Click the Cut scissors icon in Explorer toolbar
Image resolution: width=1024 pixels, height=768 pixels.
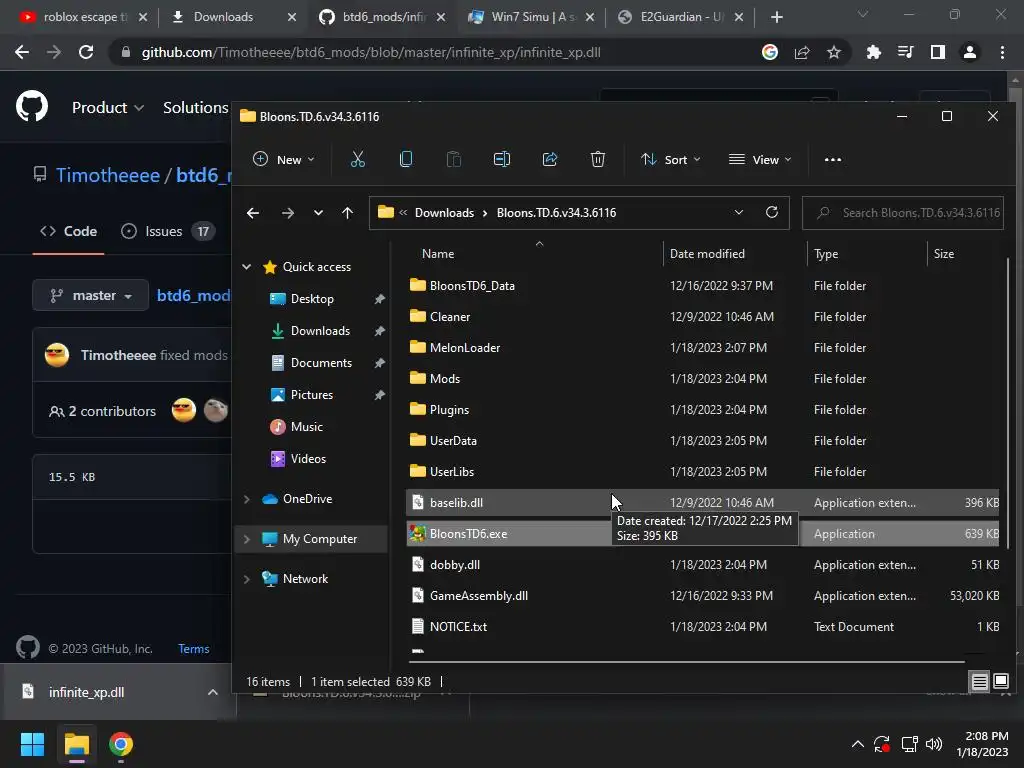(x=358, y=159)
